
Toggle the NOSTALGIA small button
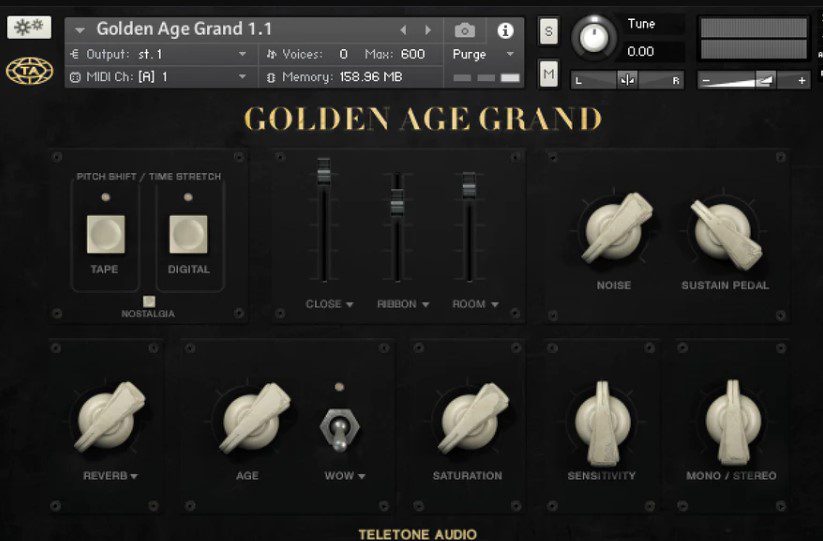point(149,301)
